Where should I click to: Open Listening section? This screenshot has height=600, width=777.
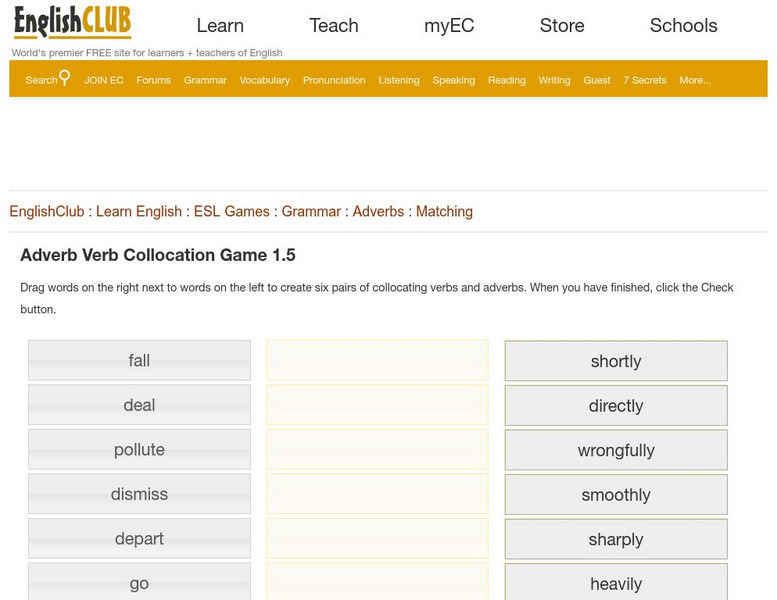pyautogui.click(x=399, y=80)
